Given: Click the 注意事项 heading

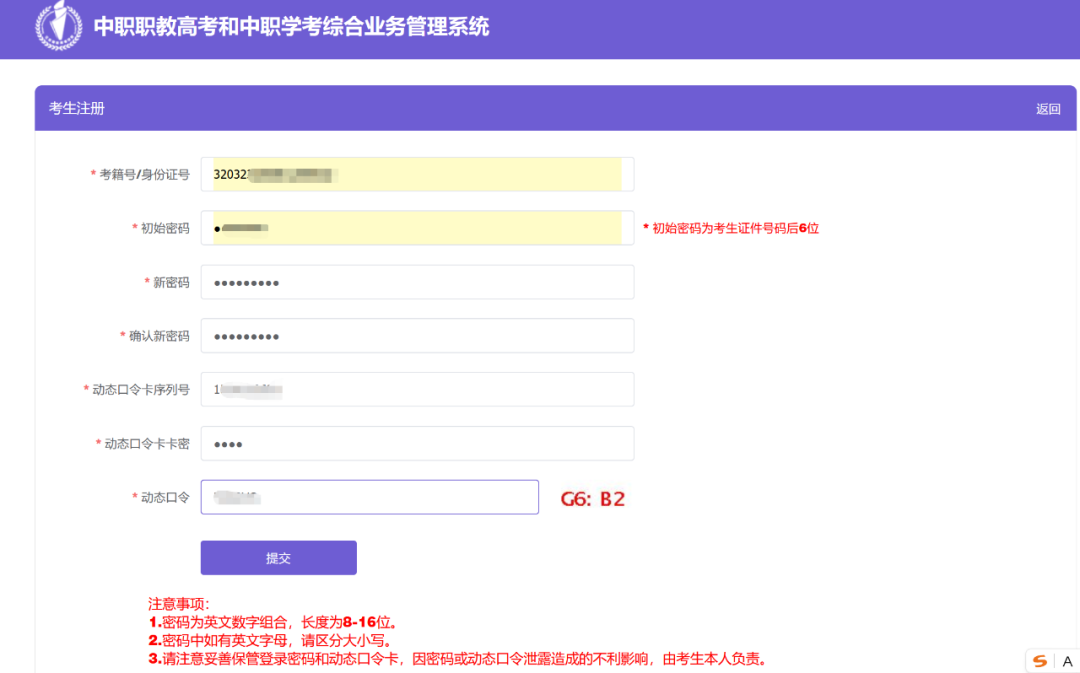Looking at the screenshot, I should (x=178, y=604).
